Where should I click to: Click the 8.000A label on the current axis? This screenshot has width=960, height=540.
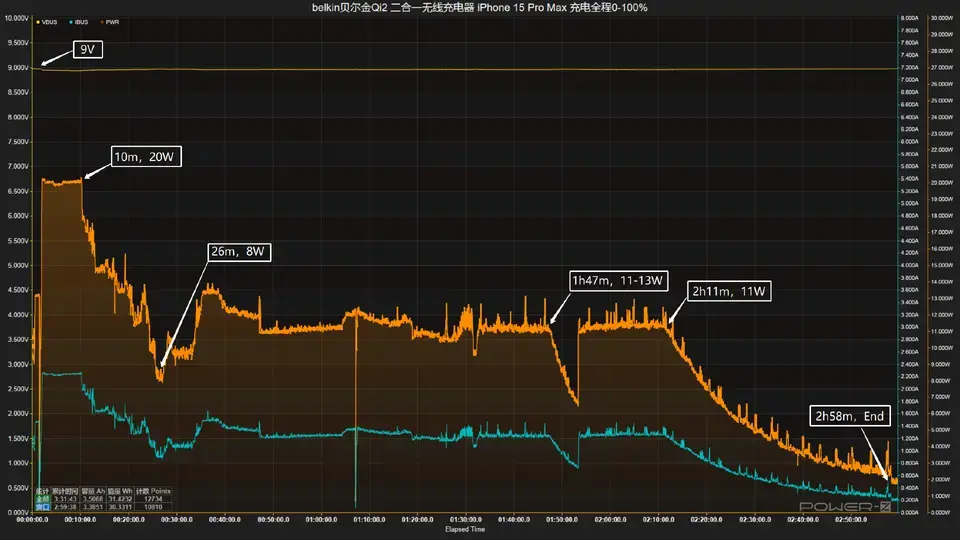click(910, 18)
